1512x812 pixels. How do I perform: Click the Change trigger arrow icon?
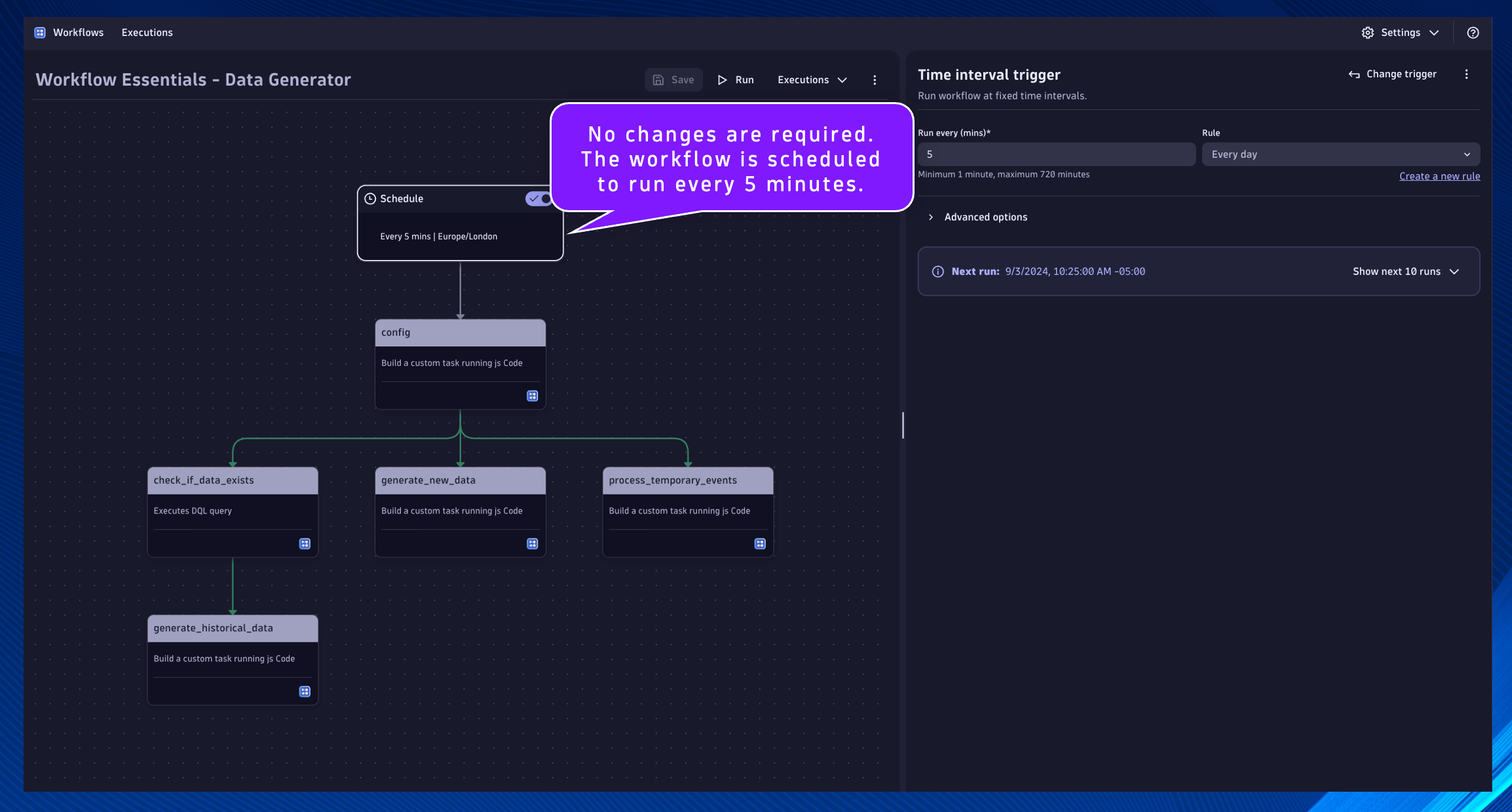[1354, 75]
